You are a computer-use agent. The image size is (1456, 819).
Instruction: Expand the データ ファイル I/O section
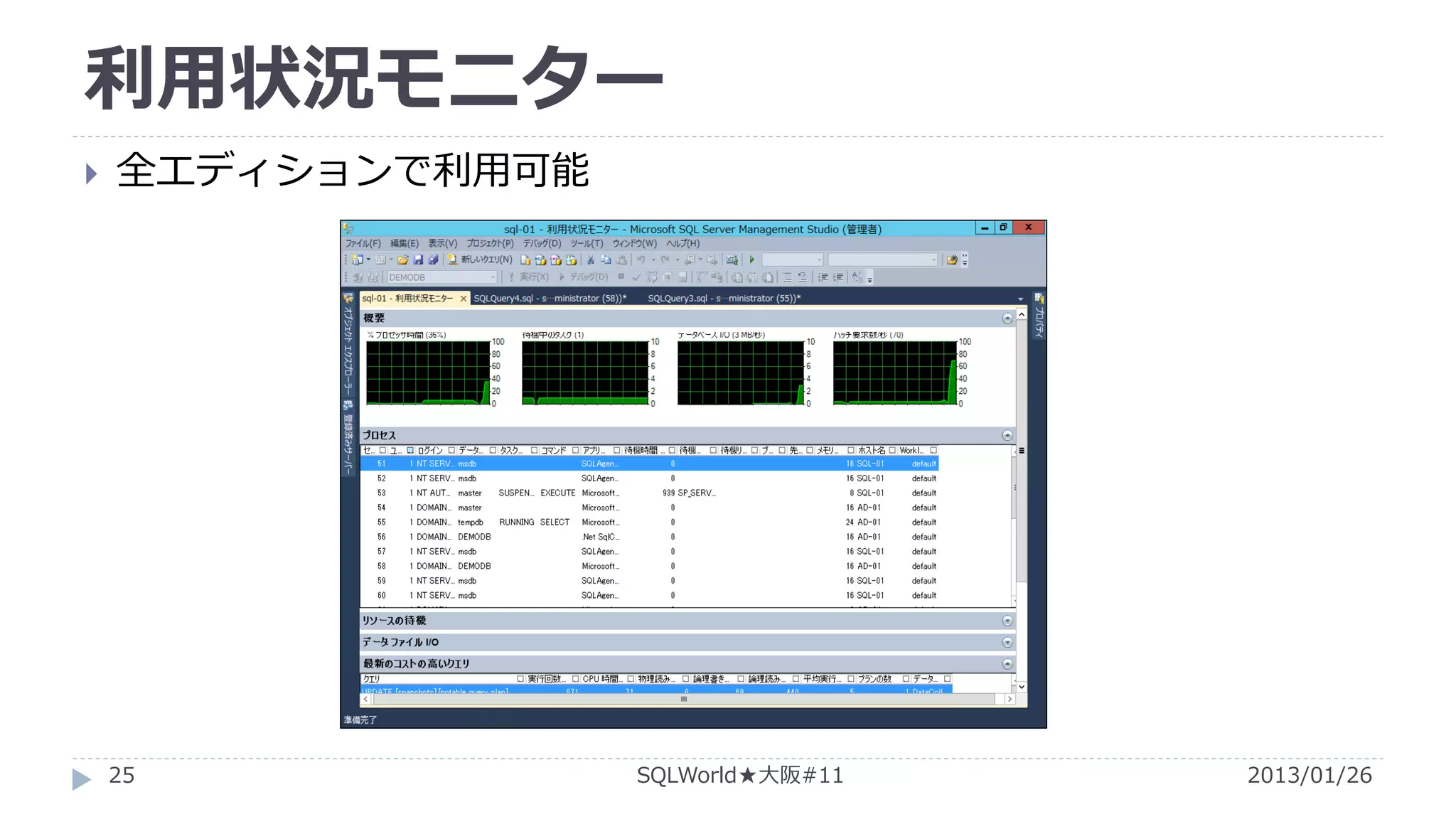pos(1007,642)
